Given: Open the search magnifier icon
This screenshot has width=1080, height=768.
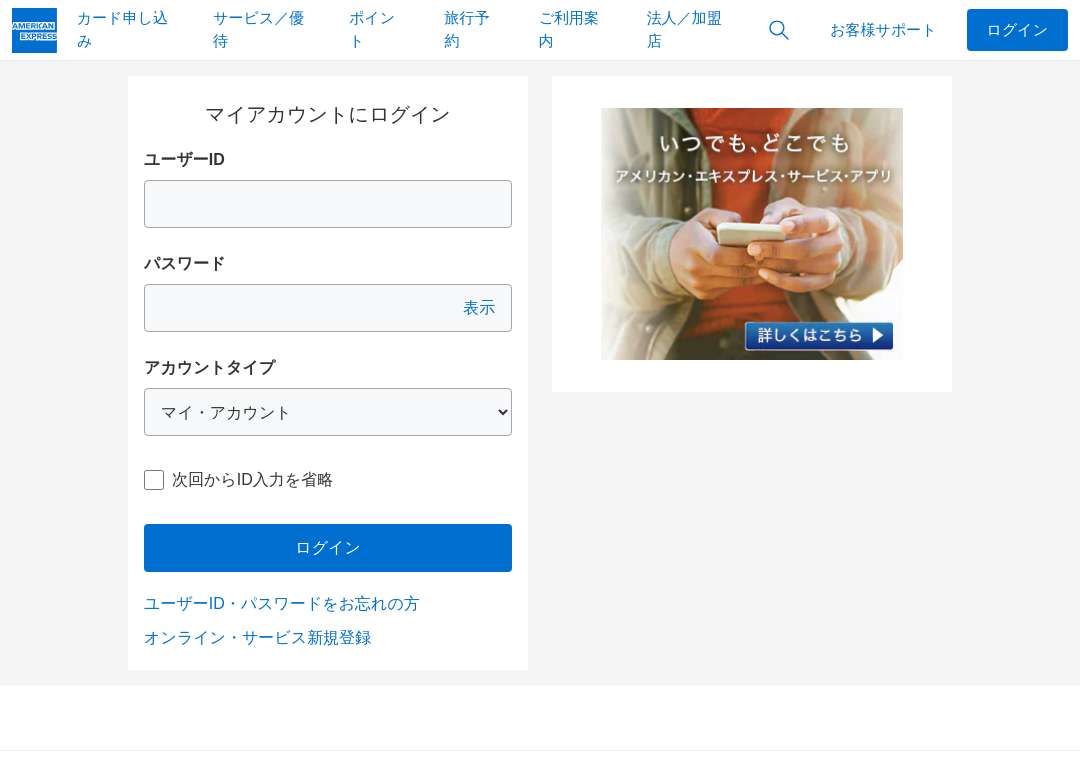Looking at the screenshot, I should pyautogui.click(x=778, y=30).
